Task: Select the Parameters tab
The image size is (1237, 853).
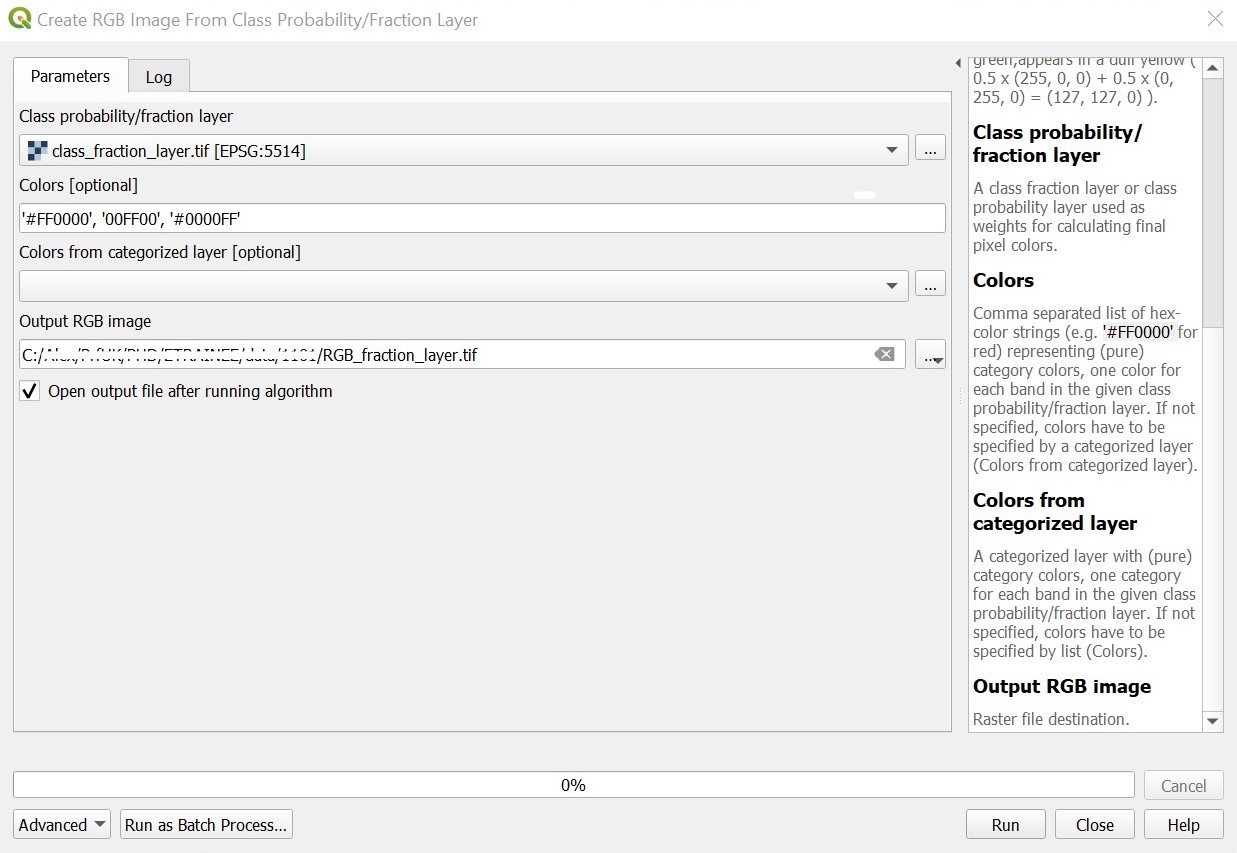Action: click(70, 76)
